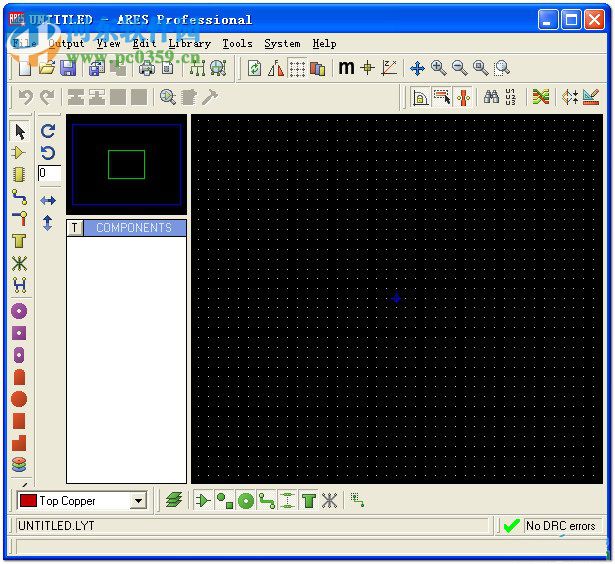This screenshot has height=564, width=615.
Task: Open the Tools menu
Action: pyautogui.click(x=237, y=44)
